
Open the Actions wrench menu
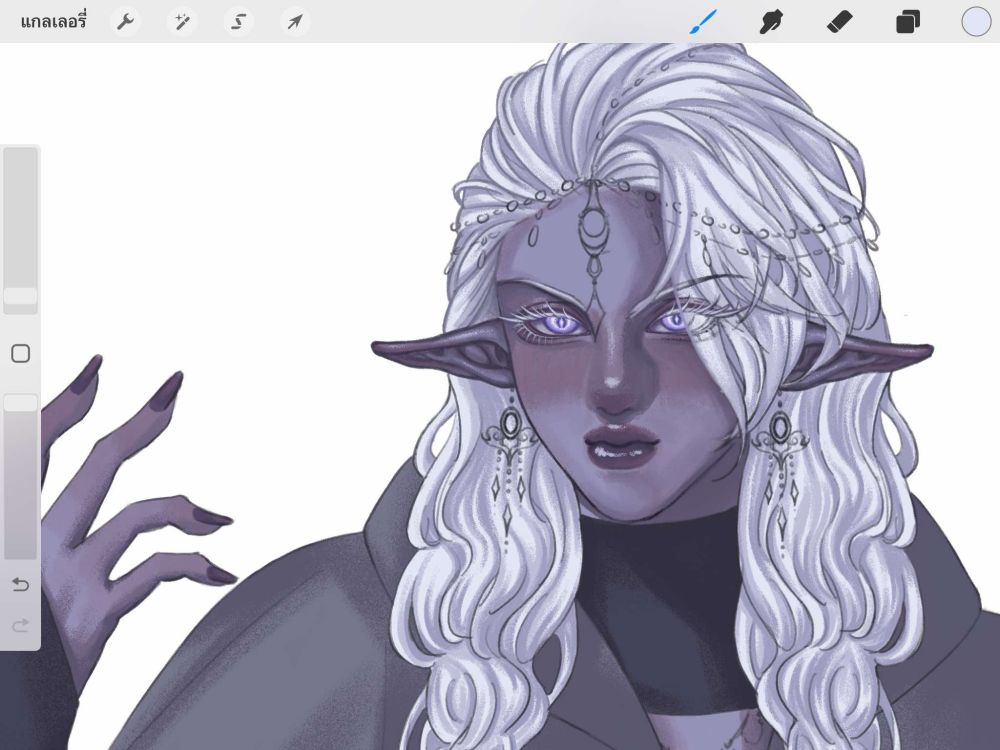click(x=126, y=22)
